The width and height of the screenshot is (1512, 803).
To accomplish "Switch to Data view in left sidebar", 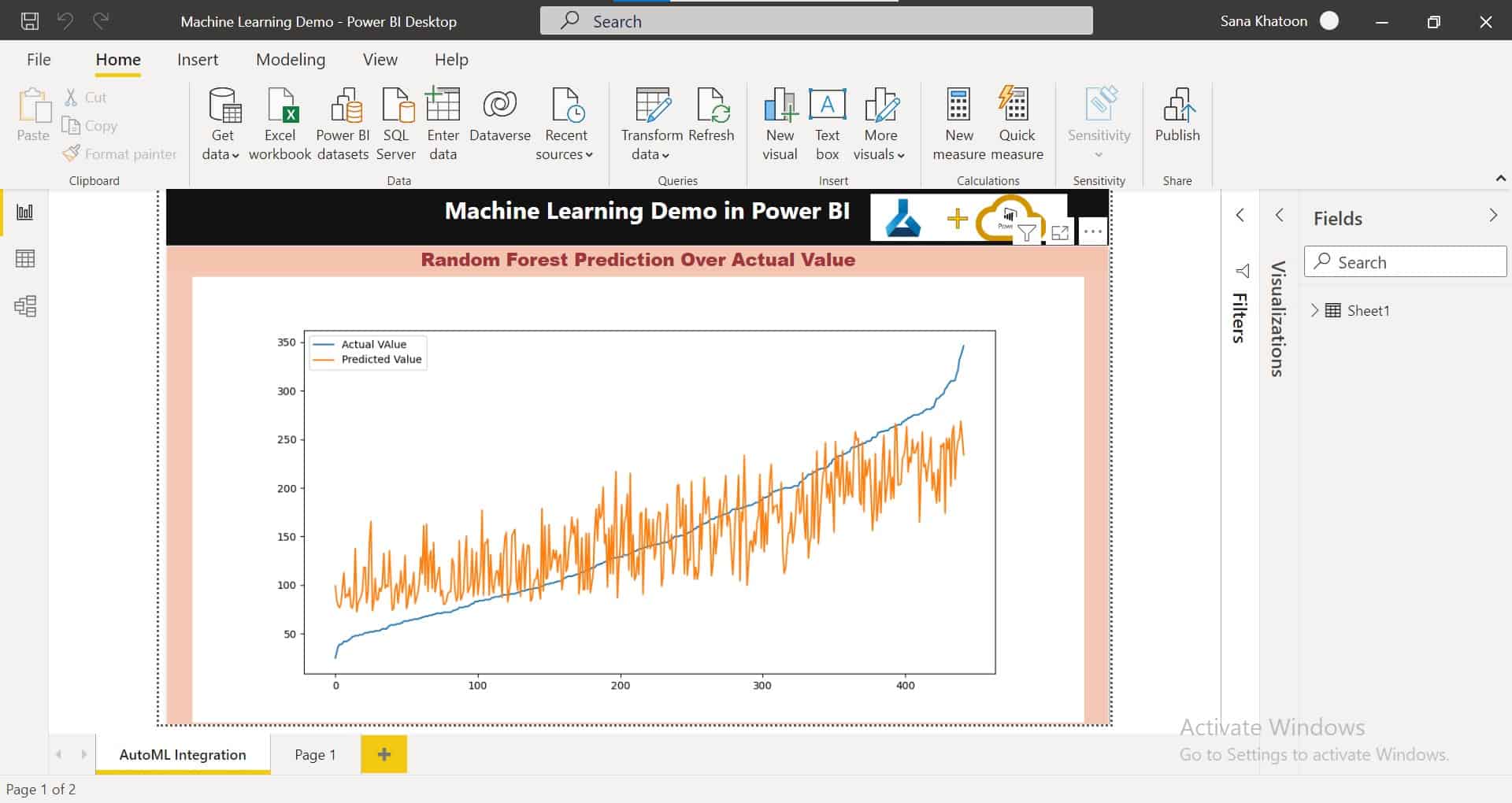I will [x=25, y=259].
